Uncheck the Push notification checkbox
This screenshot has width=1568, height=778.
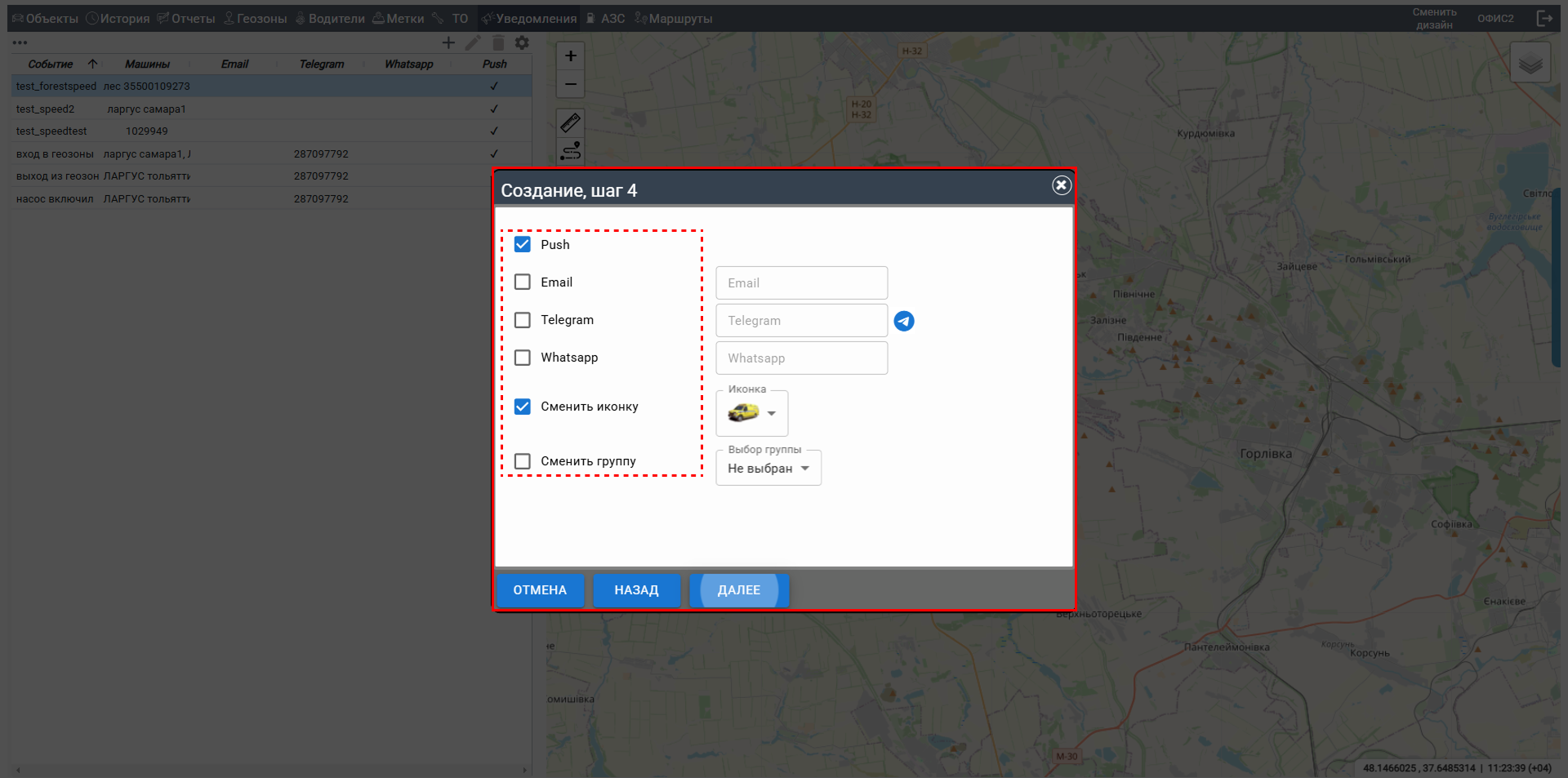(x=523, y=244)
